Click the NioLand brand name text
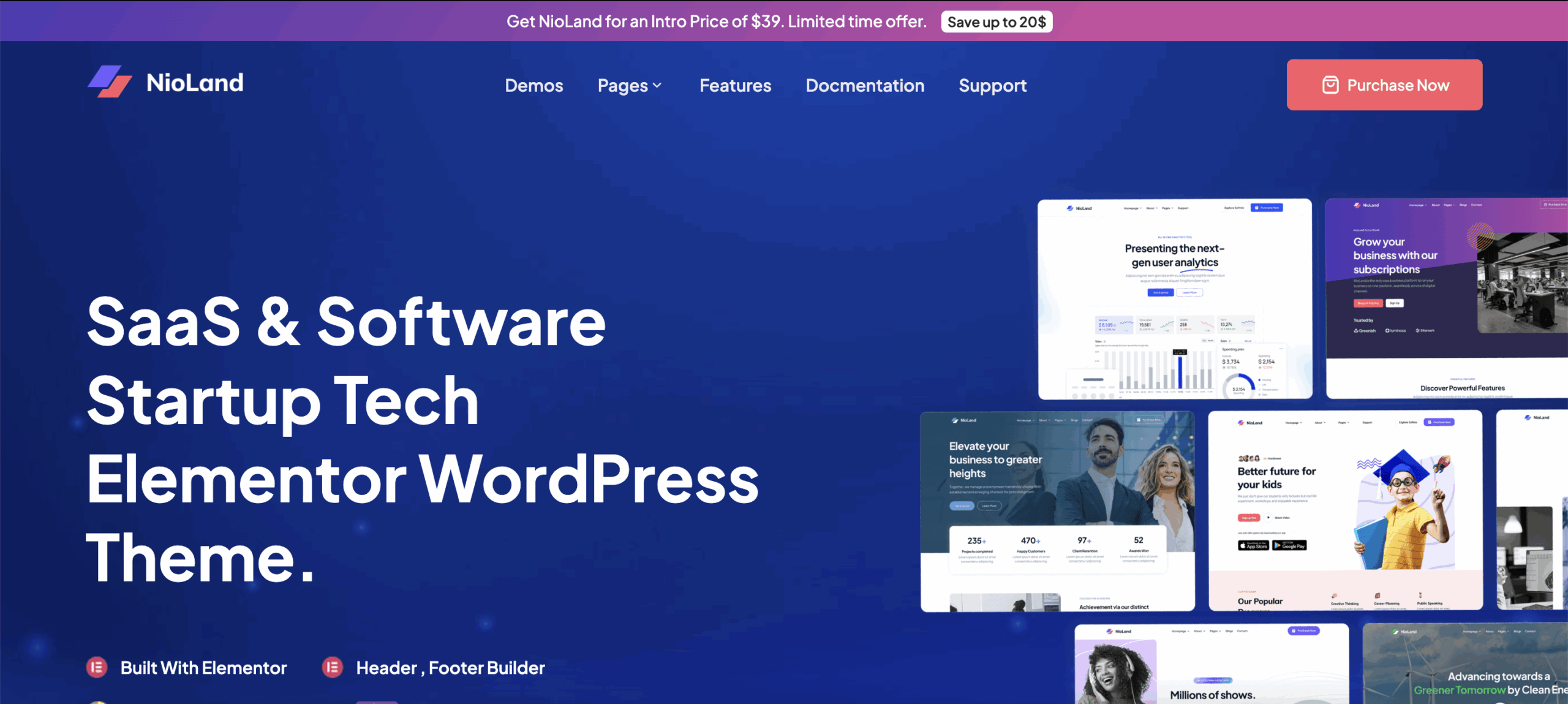Image resolution: width=1568 pixels, height=704 pixels. pyautogui.click(x=195, y=83)
